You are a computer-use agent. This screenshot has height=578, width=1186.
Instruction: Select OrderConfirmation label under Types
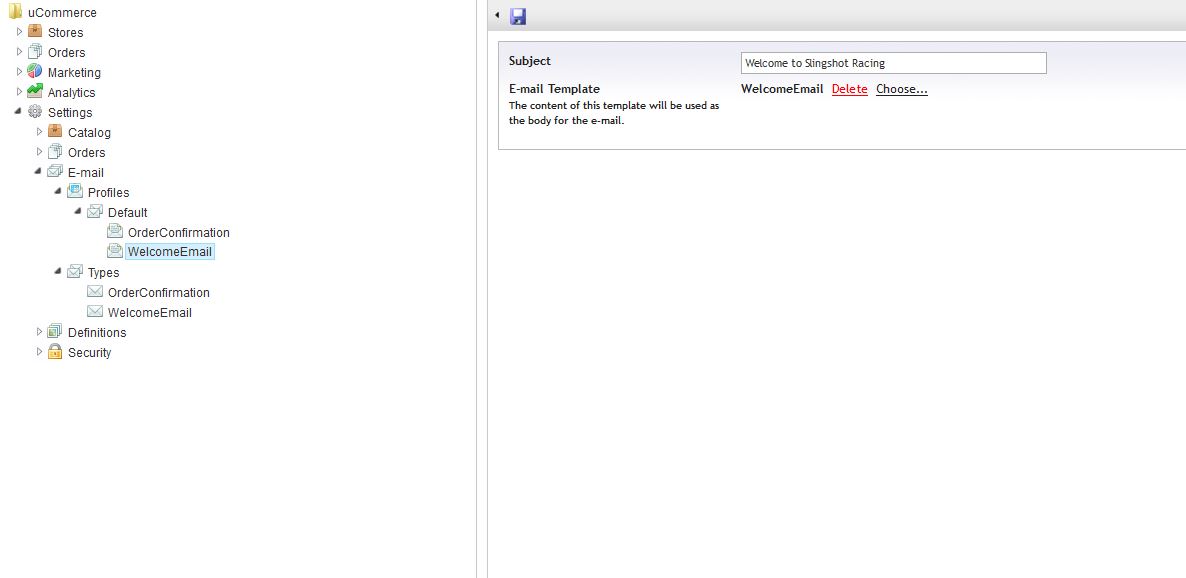159,293
